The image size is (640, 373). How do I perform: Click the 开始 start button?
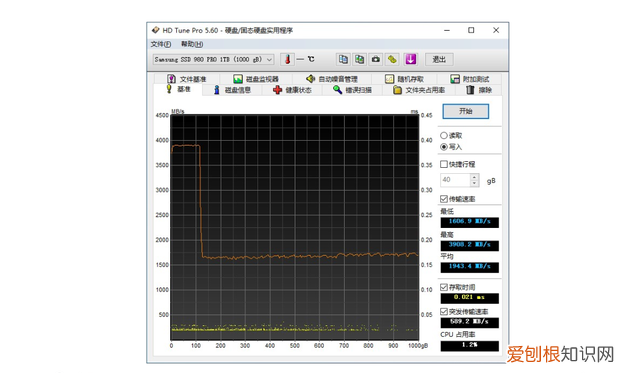coord(466,111)
